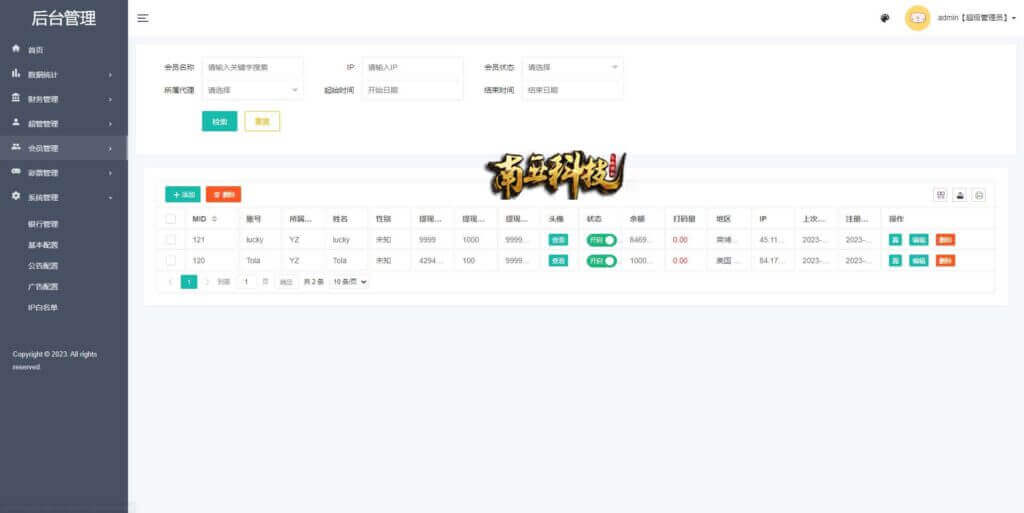This screenshot has width=1024, height=513.
Task: Focus the 会员名称 keyword search field
Action: pyautogui.click(x=253, y=67)
